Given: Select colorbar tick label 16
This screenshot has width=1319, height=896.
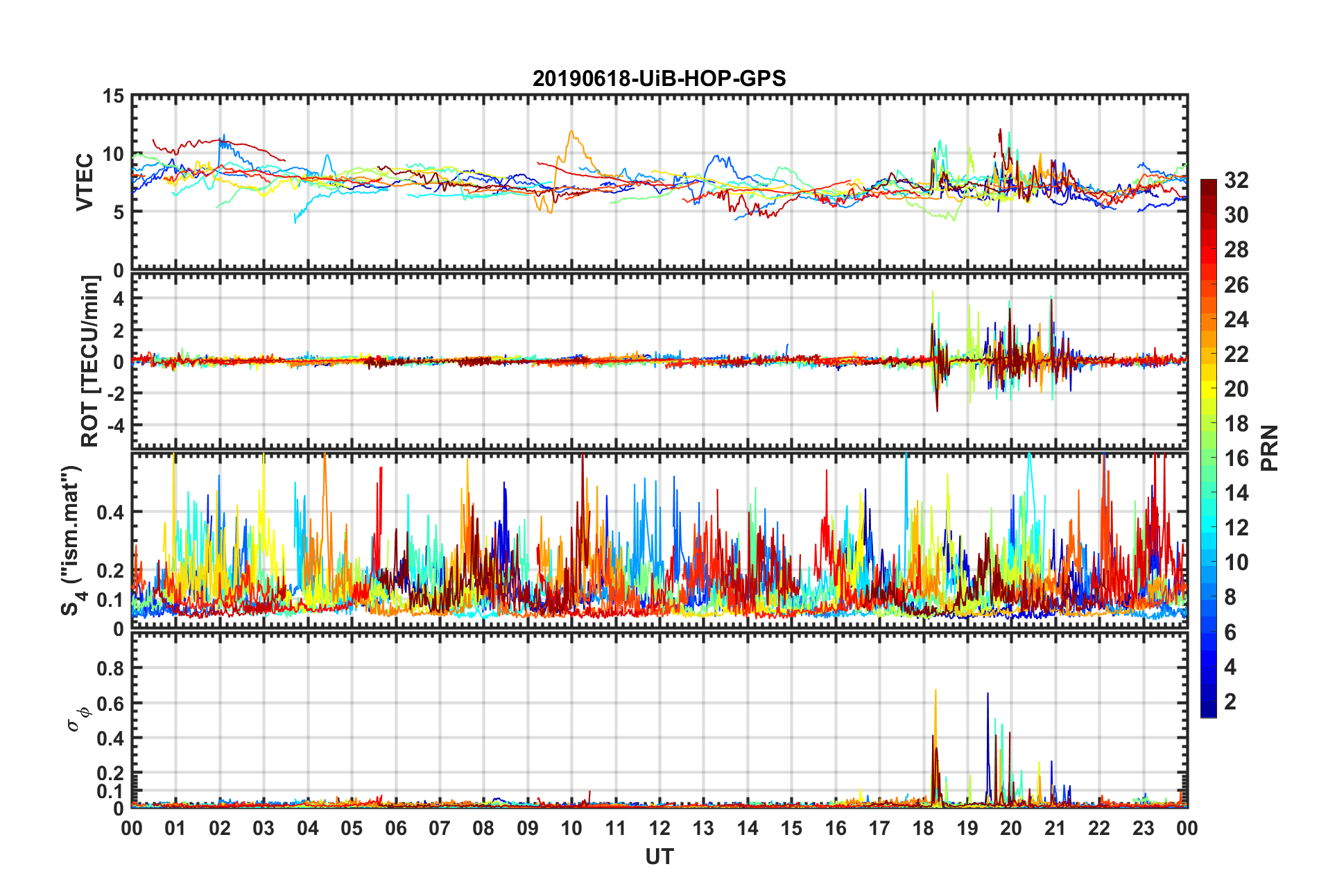Looking at the screenshot, I should pyautogui.click(x=1236, y=458).
